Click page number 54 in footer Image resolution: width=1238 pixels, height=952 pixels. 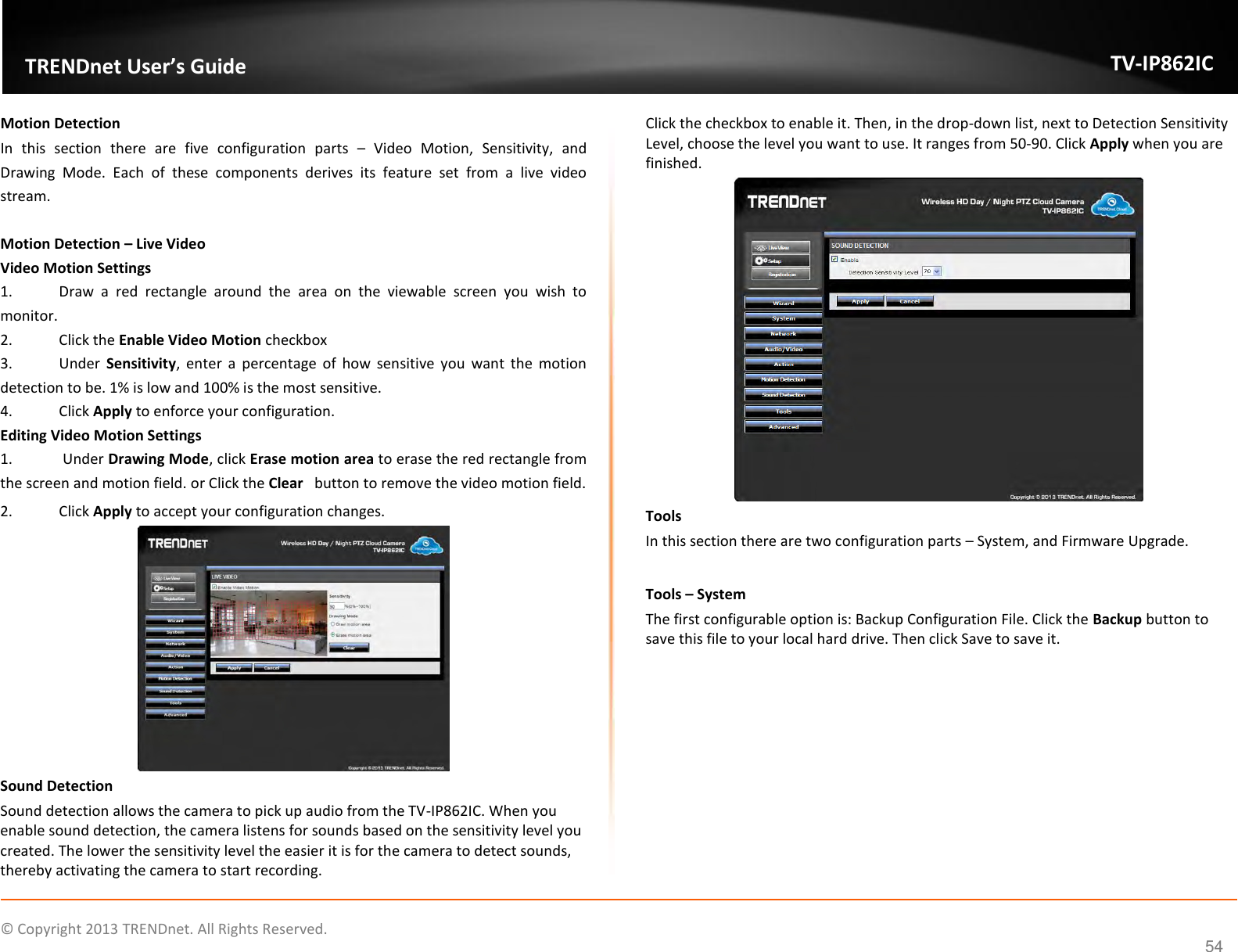[x=1213, y=946]
